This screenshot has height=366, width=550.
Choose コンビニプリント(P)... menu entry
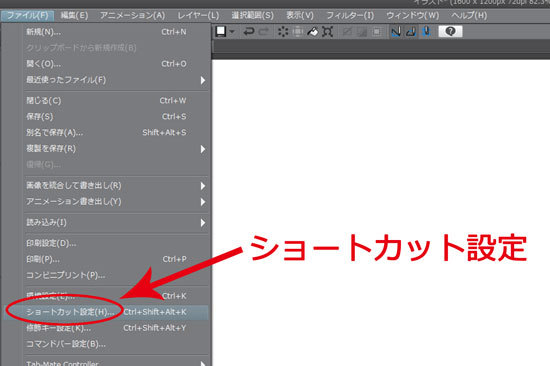[107, 275]
